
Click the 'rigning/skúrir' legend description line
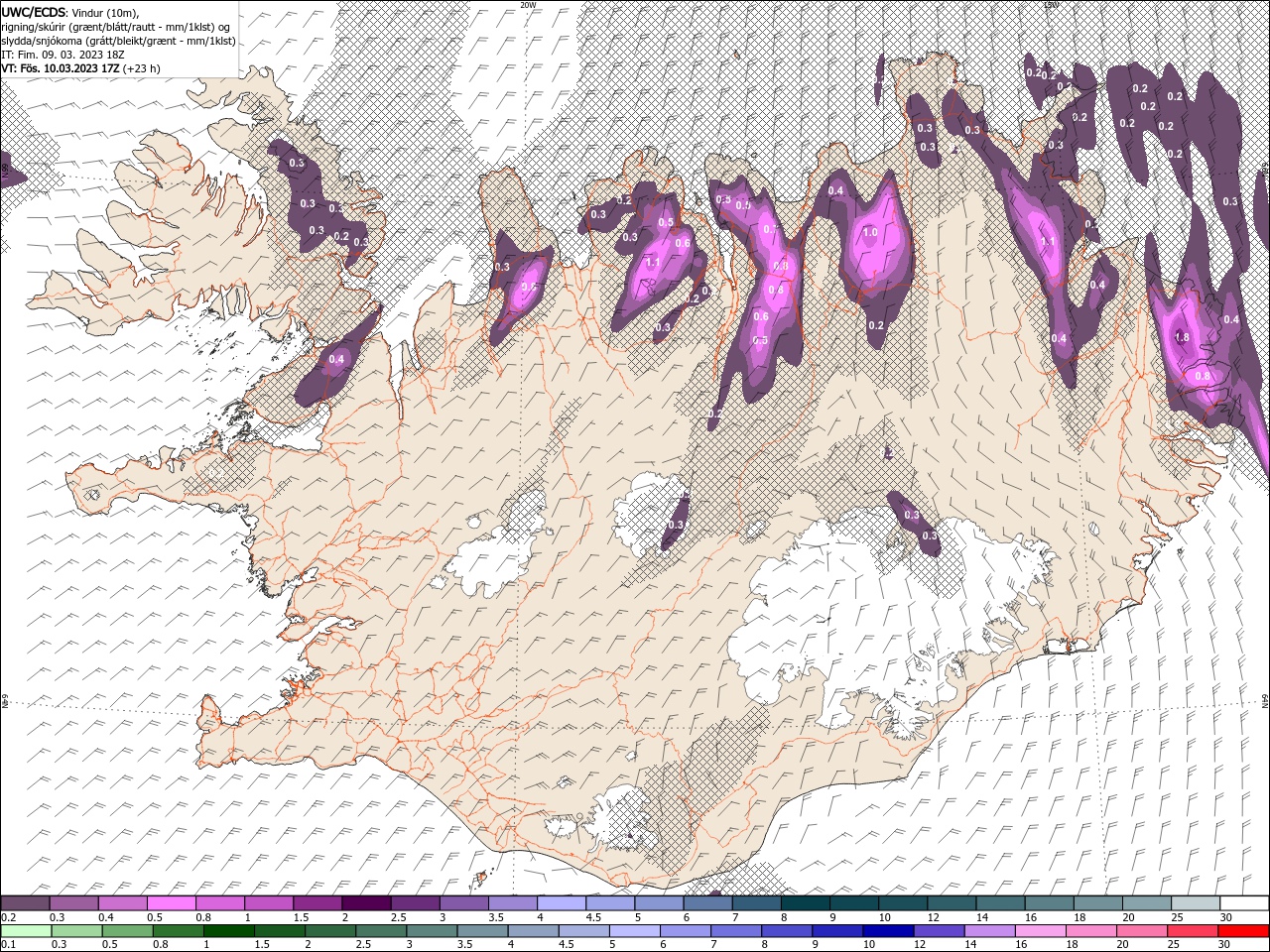pos(116,27)
